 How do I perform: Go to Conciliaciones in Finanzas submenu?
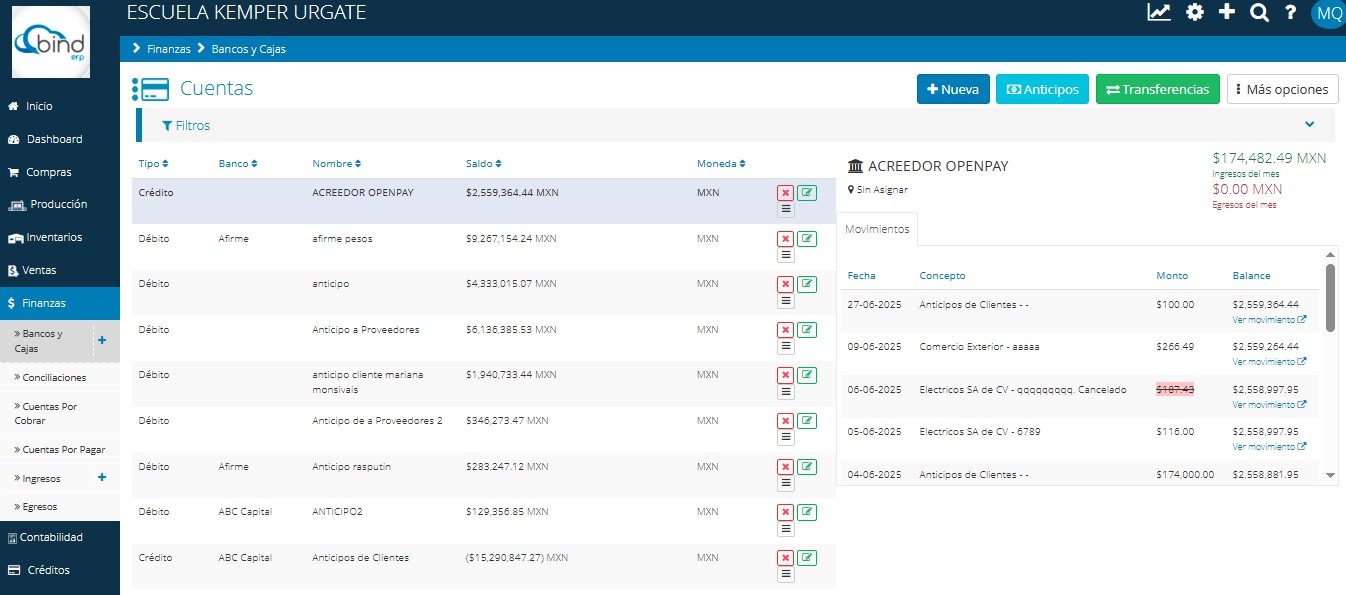pyautogui.click(x=54, y=378)
